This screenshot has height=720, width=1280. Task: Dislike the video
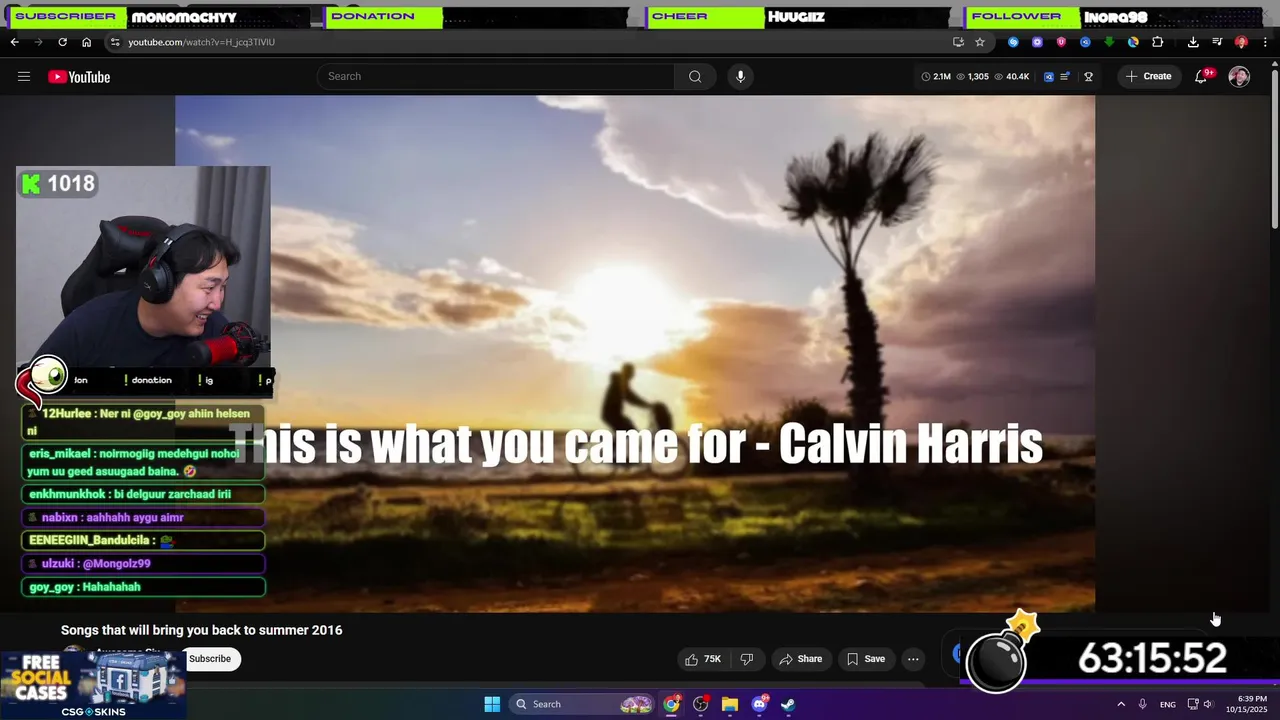[x=746, y=659]
